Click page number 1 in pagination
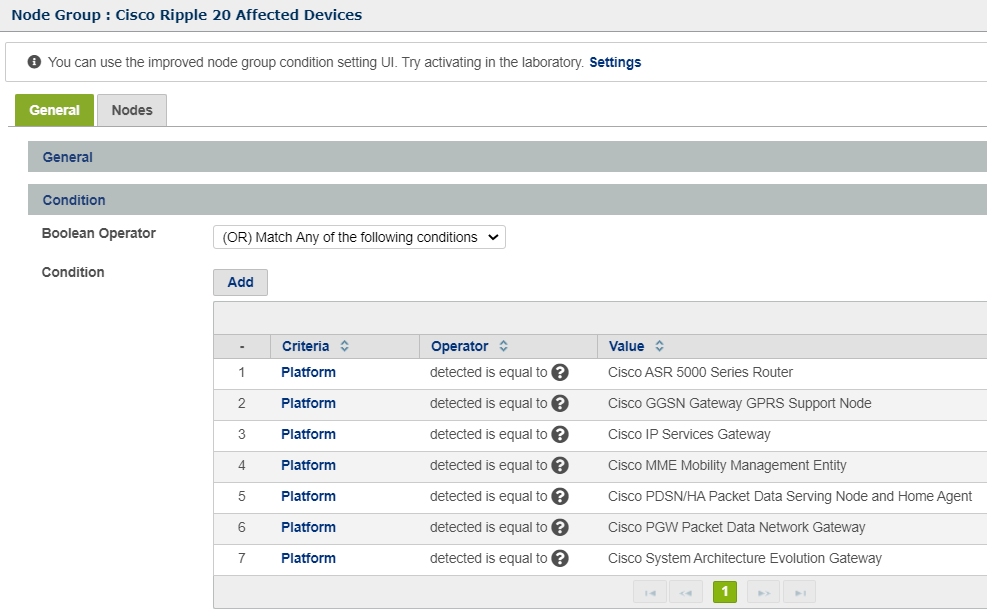 click(724, 593)
